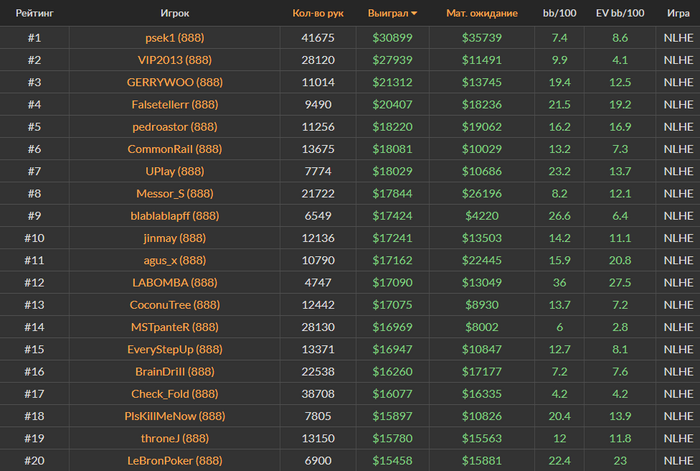This screenshot has height=471, width=700.
Task: Select bb/100 value 20.4
Action: pyautogui.click(x=559, y=416)
